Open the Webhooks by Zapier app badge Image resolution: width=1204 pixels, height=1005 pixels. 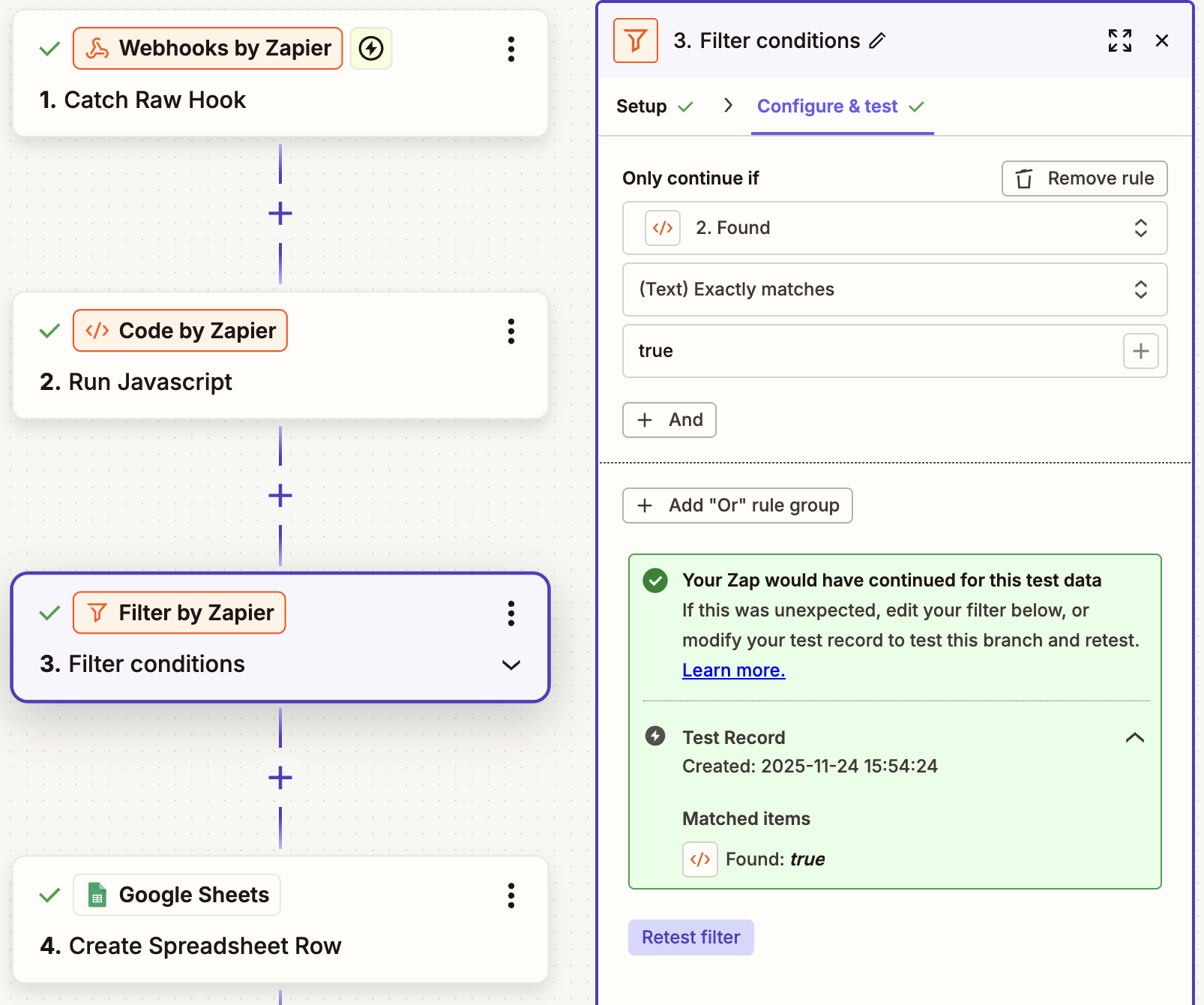coord(208,49)
